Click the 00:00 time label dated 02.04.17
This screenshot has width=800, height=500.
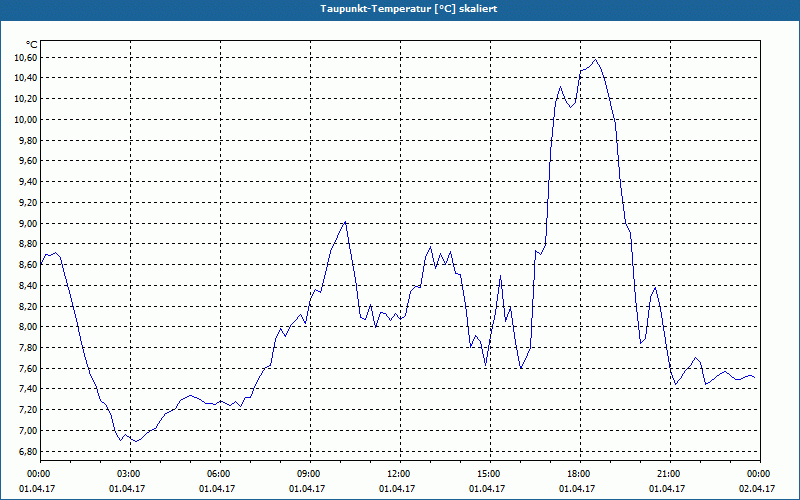tap(758, 474)
